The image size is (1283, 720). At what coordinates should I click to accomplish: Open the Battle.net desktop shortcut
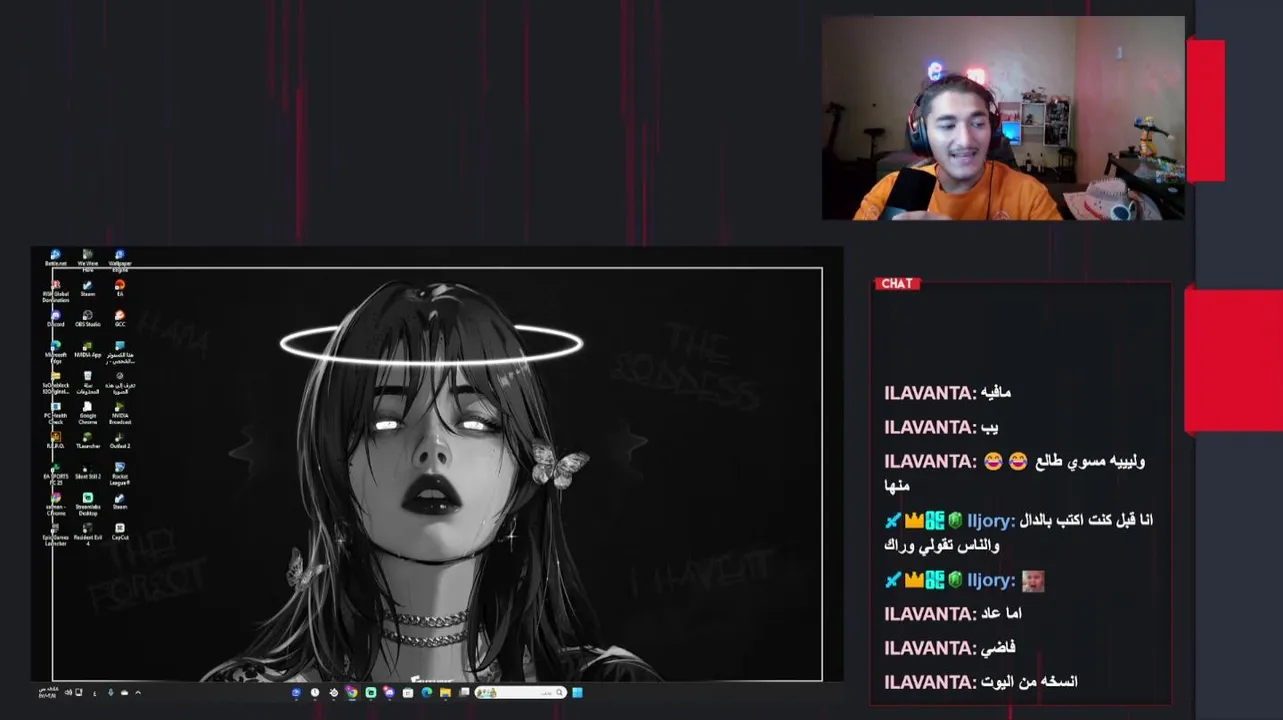55,258
